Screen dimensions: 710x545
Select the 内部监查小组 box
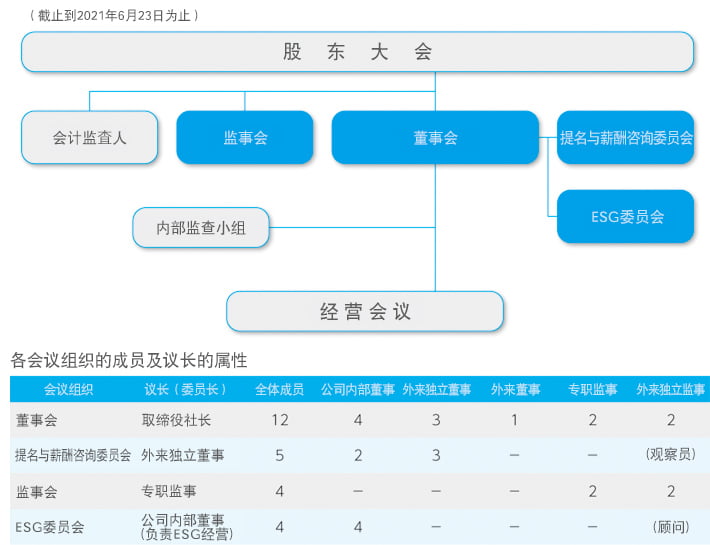coord(201,227)
